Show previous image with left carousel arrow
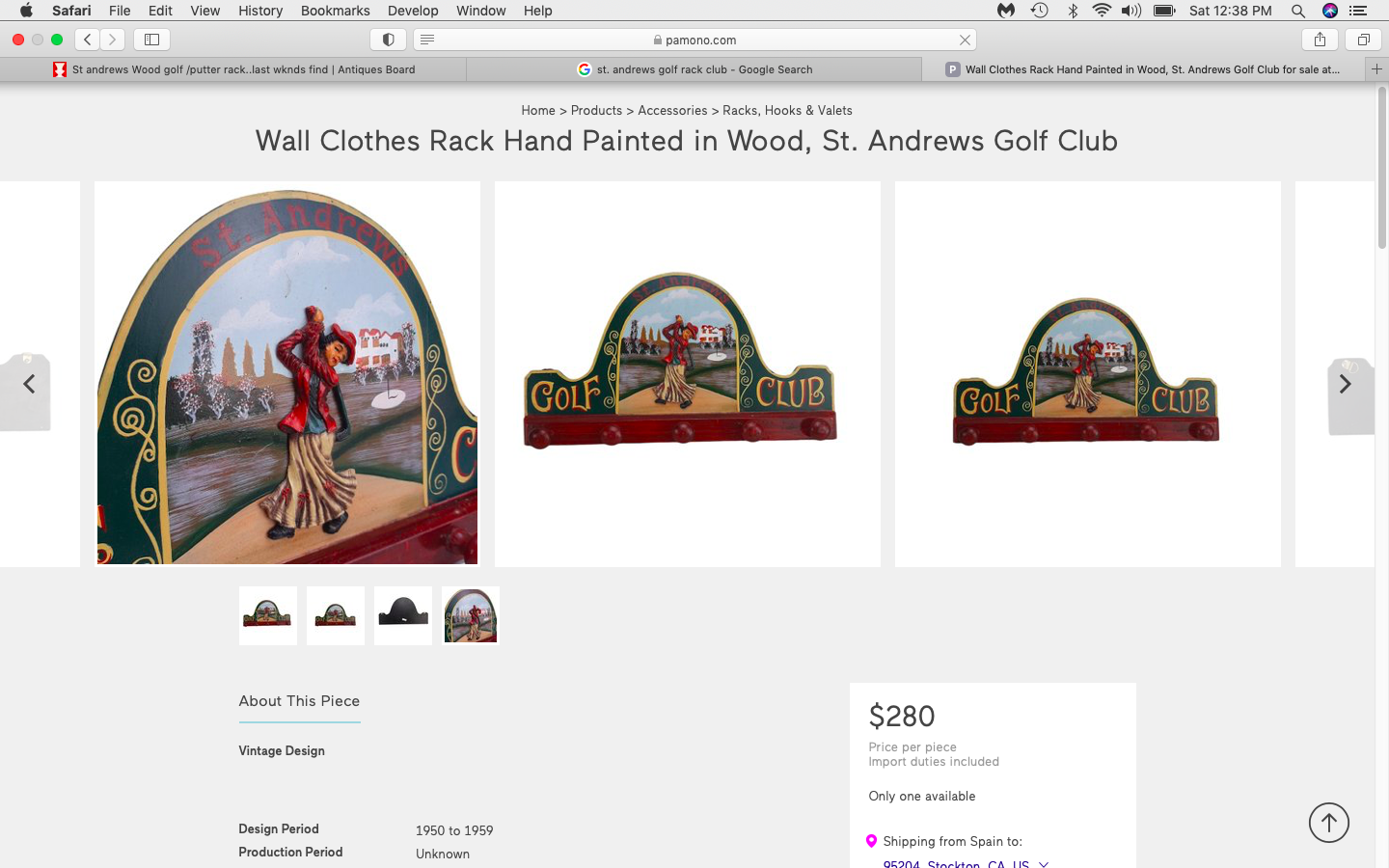Image resolution: width=1389 pixels, height=868 pixels. click(29, 384)
